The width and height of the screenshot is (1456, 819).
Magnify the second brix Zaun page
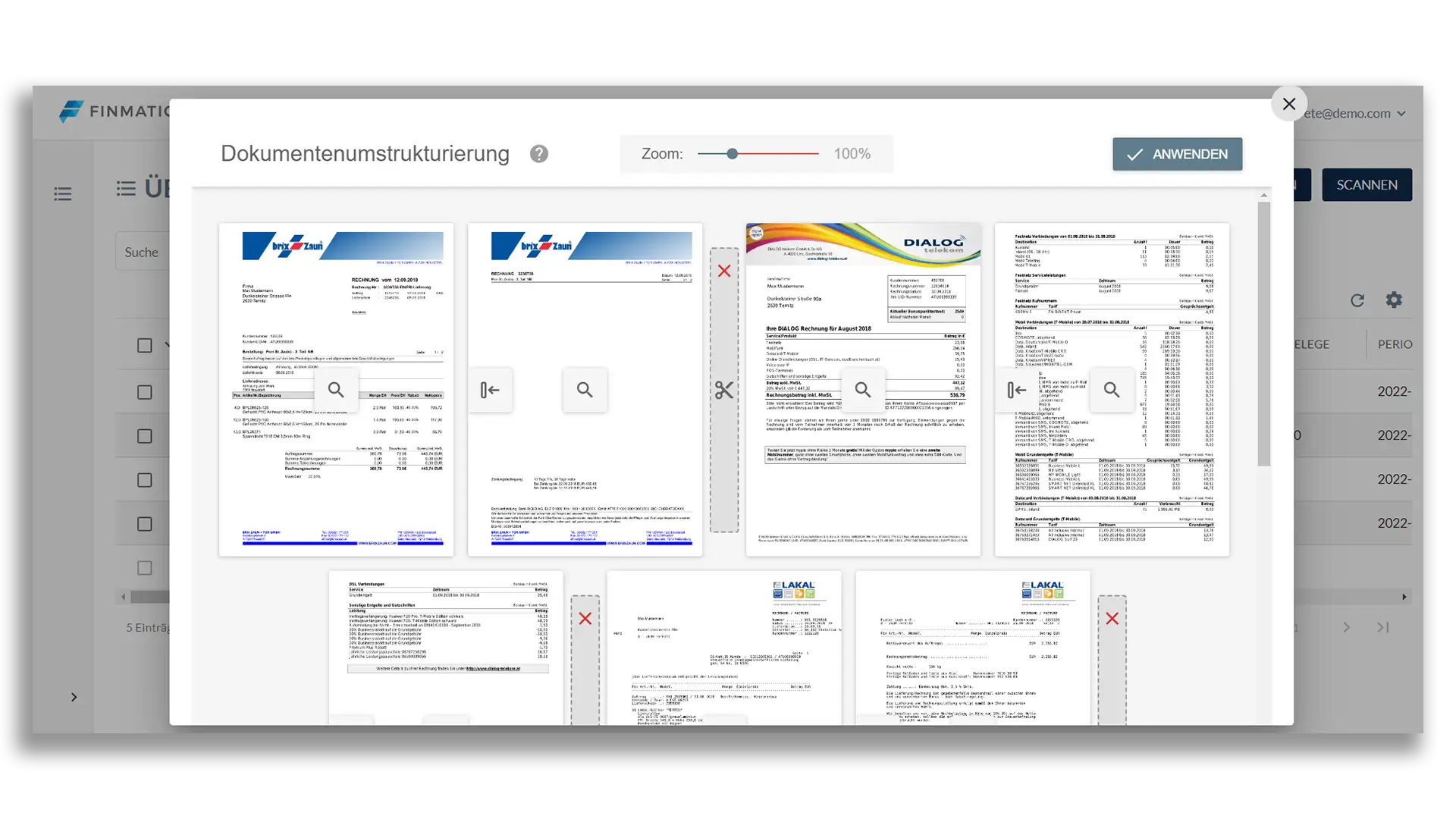pos(585,390)
